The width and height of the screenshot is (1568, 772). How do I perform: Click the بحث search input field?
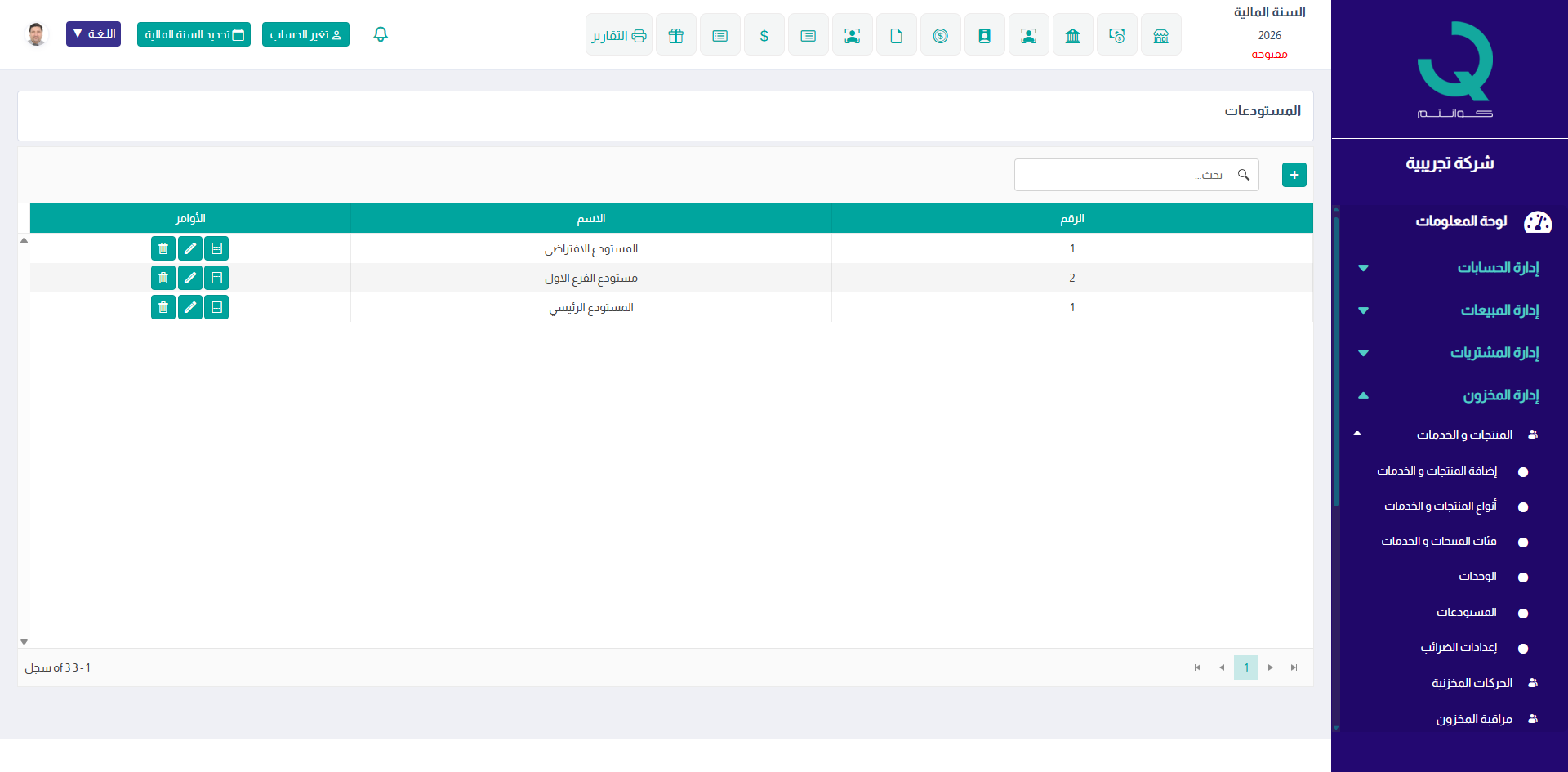[1127, 175]
